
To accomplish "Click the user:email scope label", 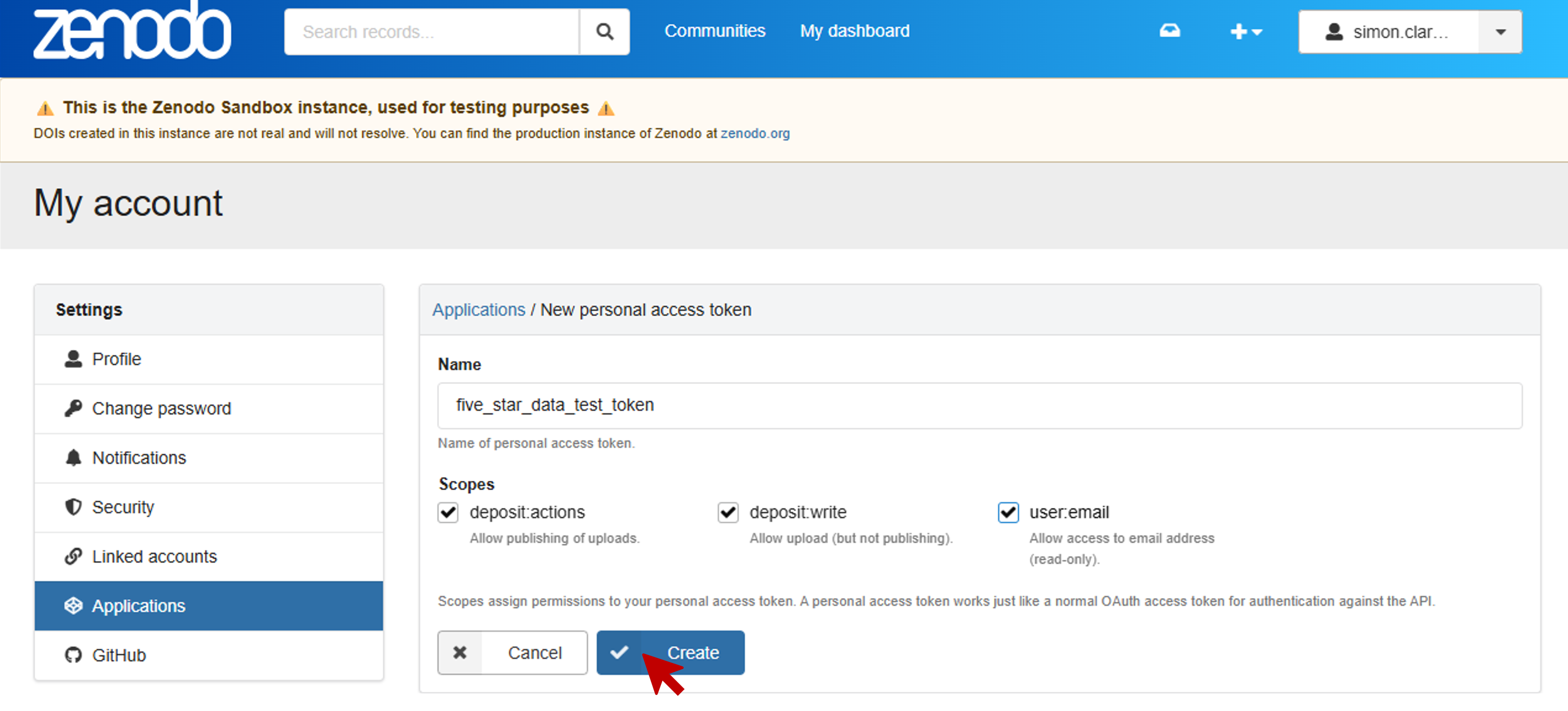I will [1069, 513].
